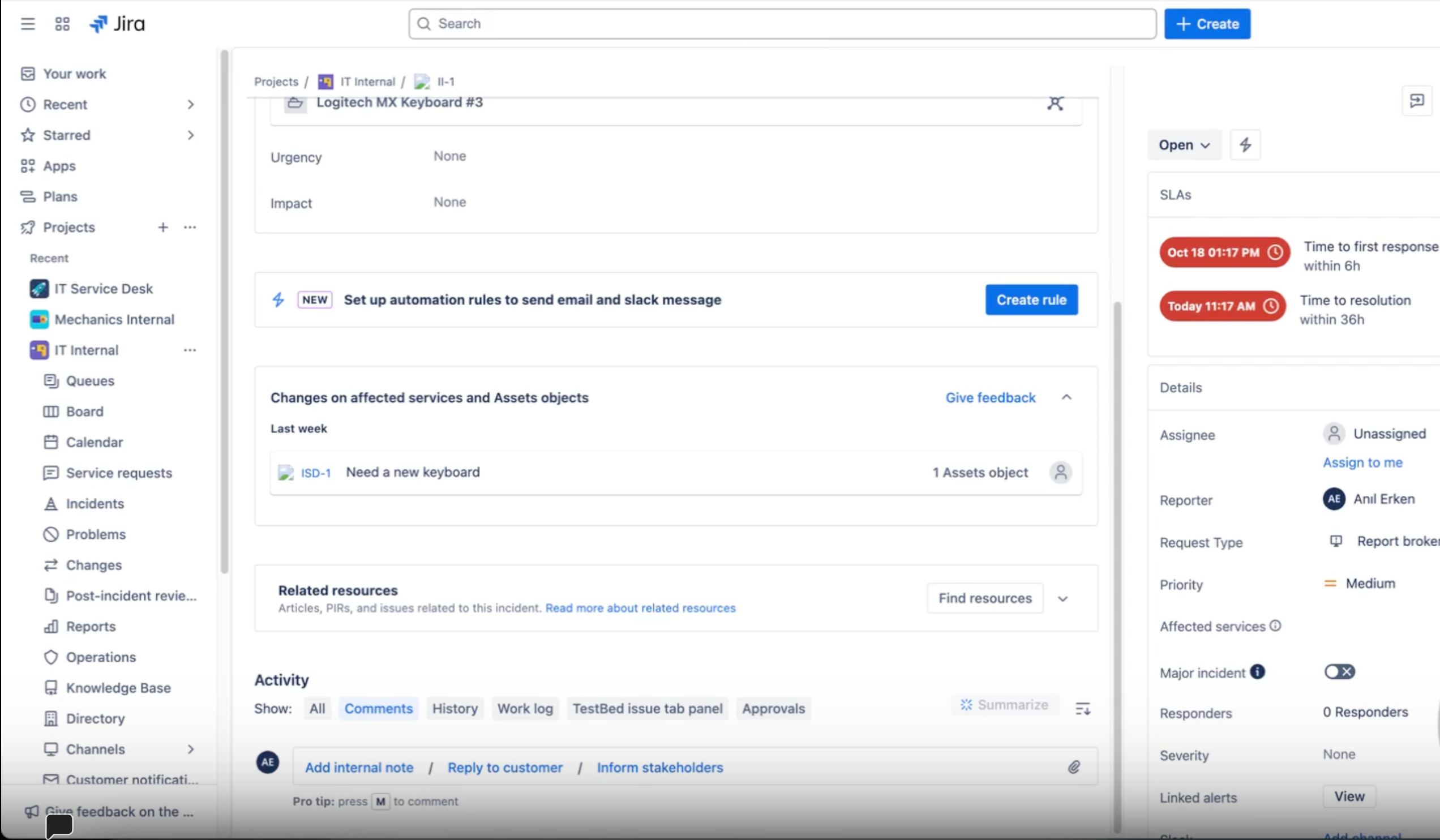Click the Automation lightning icon next to Open

click(1245, 144)
